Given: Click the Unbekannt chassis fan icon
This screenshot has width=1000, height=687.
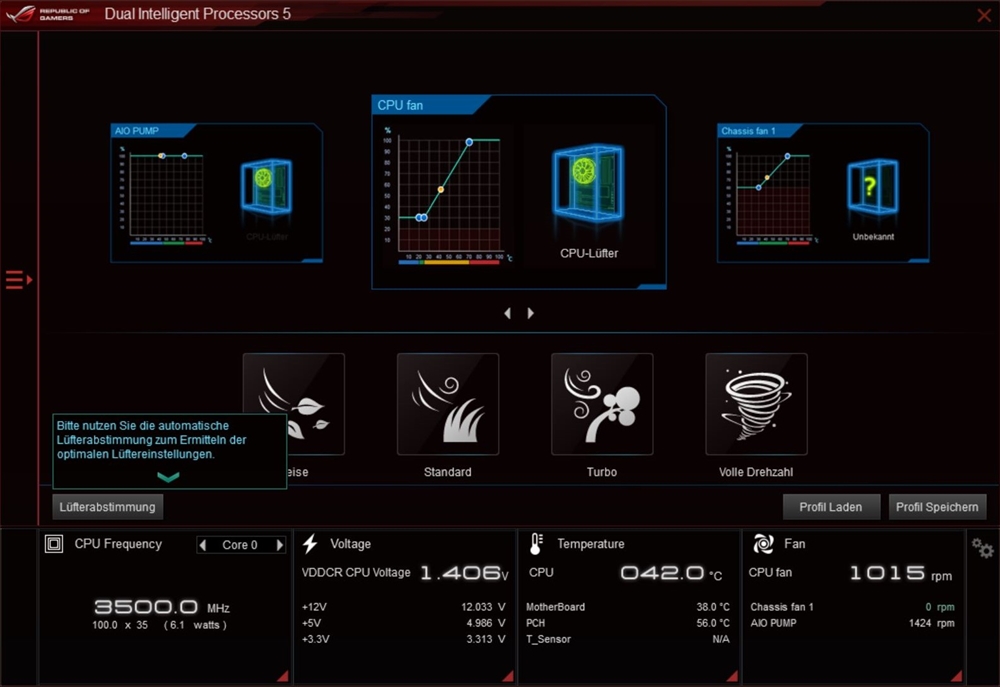Looking at the screenshot, I should pos(869,187).
